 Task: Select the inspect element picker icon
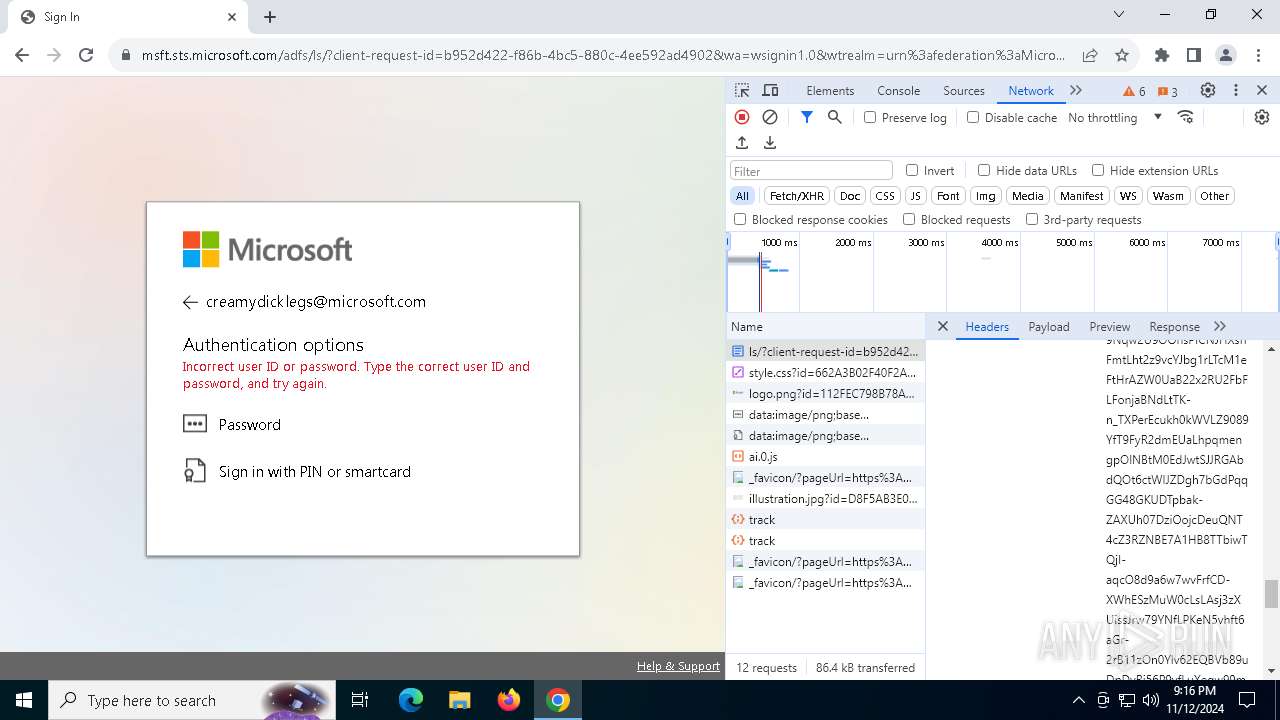pos(742,90)
